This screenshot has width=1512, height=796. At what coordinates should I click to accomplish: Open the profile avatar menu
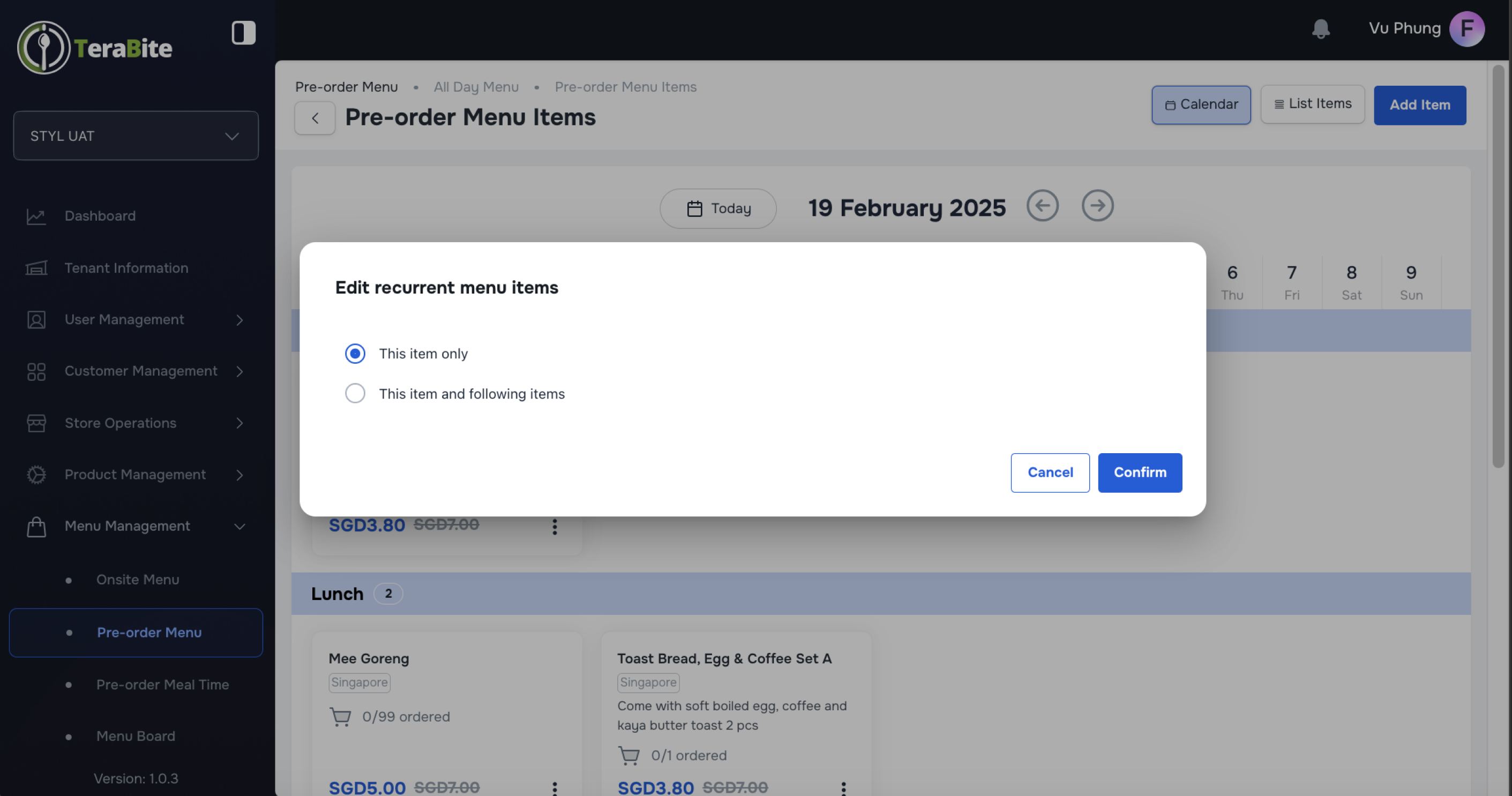click(x=1467, y=28)
